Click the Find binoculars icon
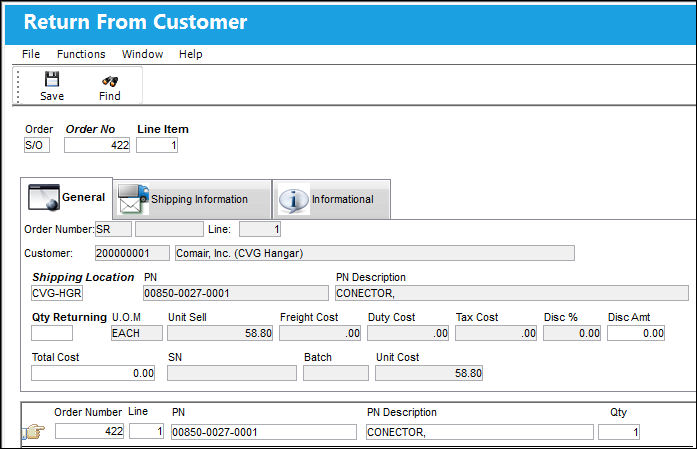The height and width of the screenshot is (449, 697). pos(110,81)
